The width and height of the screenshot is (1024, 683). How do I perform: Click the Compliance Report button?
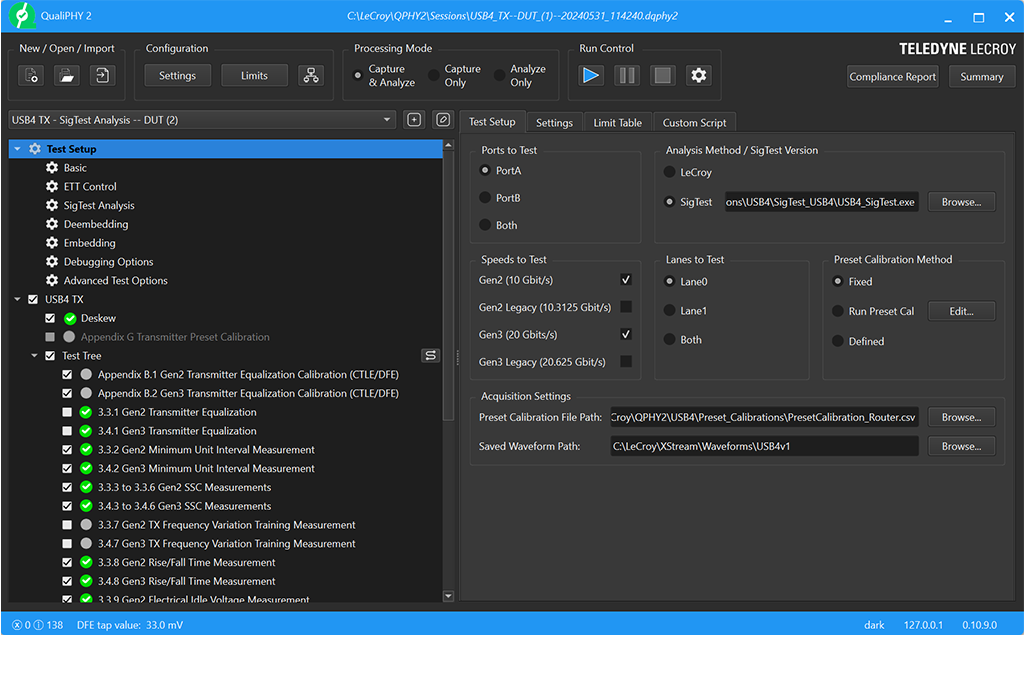point(892,77)
